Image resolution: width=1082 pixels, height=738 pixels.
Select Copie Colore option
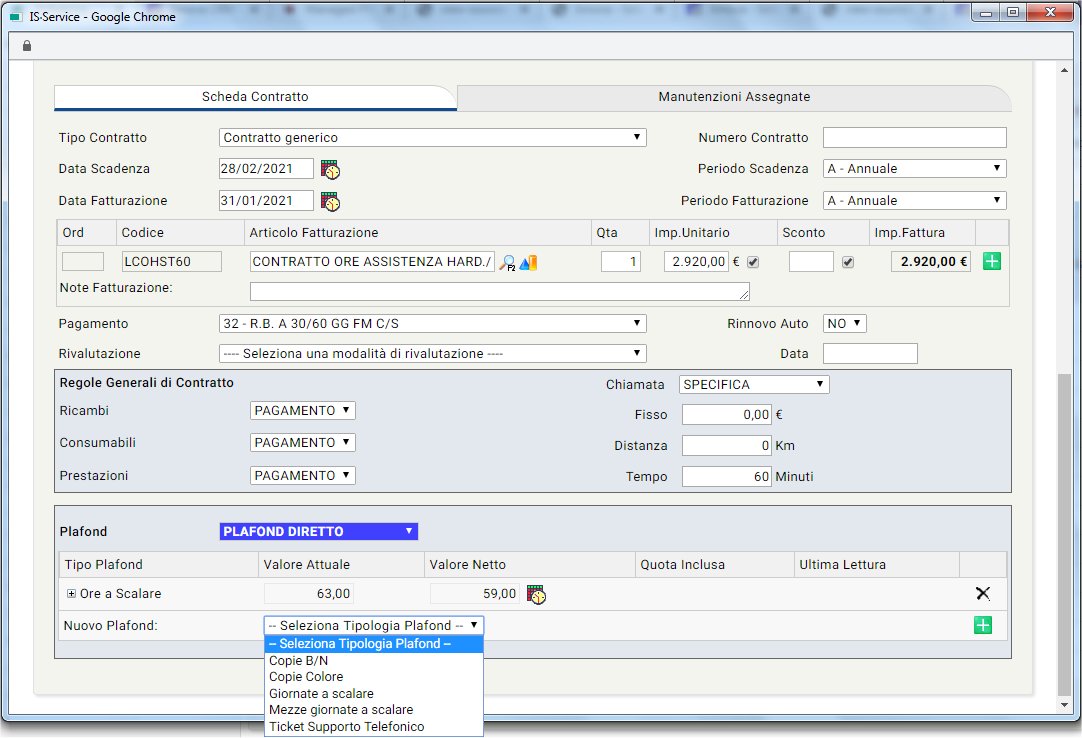(374, 677)
